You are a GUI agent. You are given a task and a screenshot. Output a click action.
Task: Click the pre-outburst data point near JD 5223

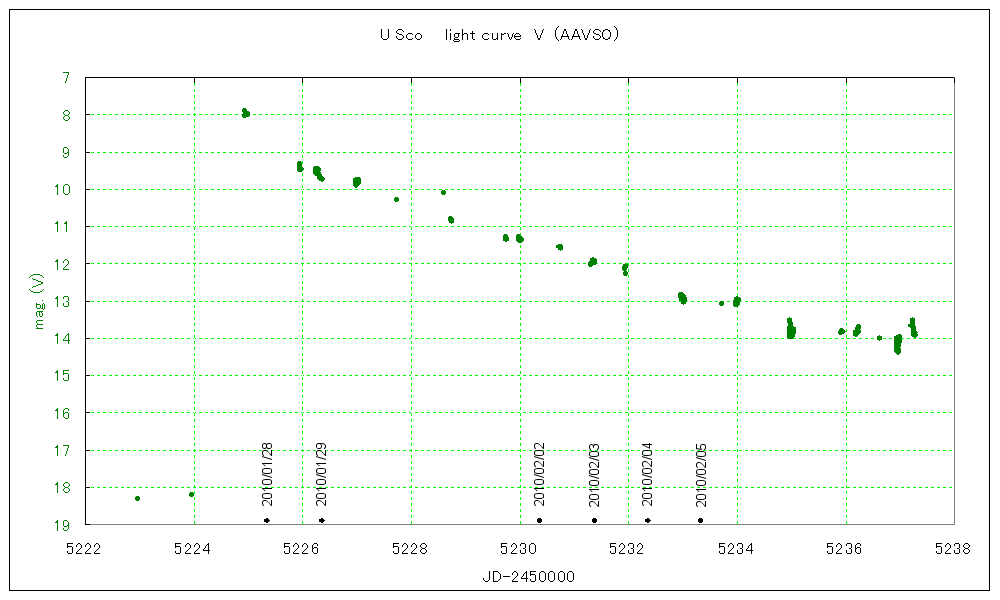pos(137,498)
